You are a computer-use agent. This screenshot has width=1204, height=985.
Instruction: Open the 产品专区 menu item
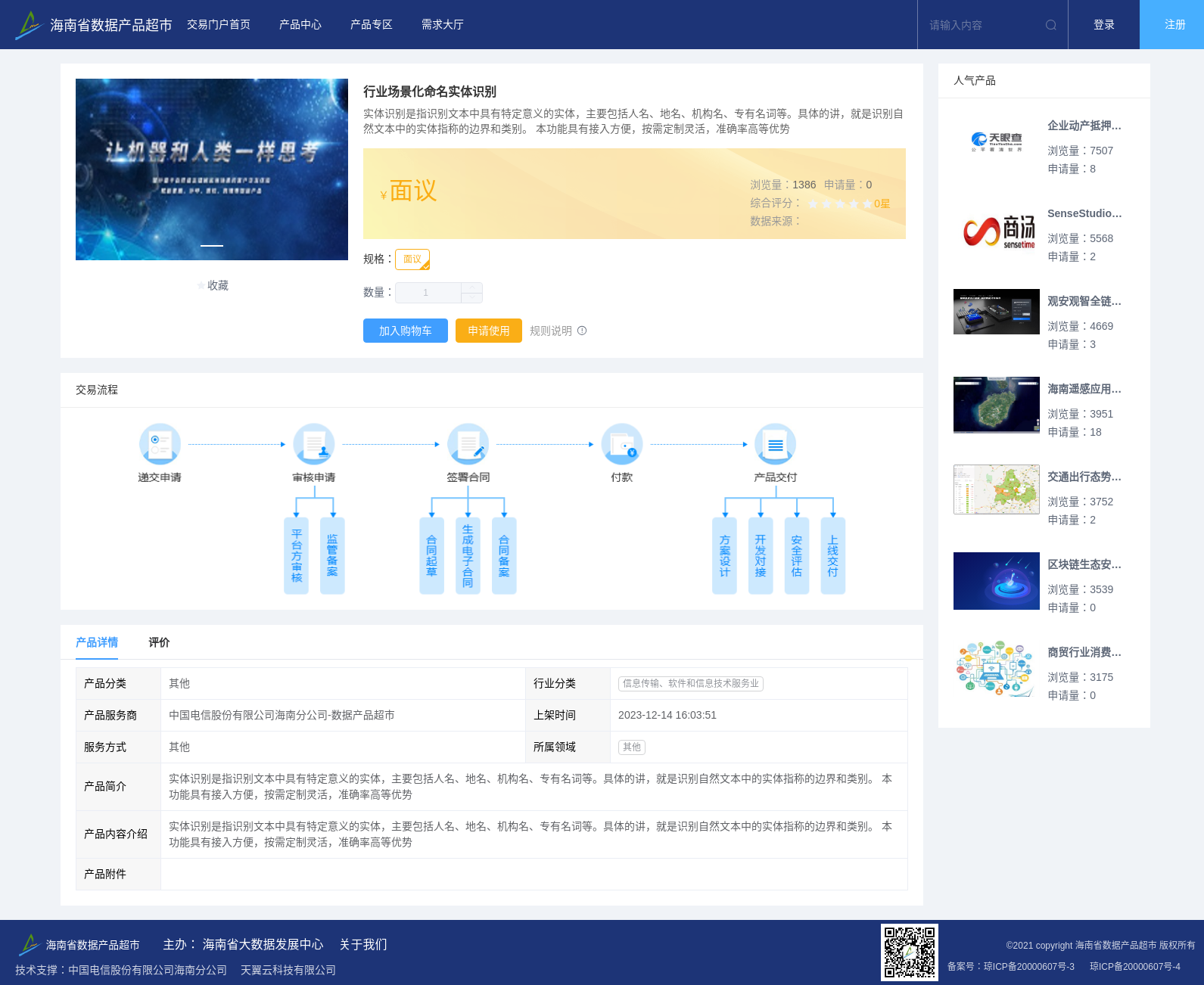pos(372,25)
